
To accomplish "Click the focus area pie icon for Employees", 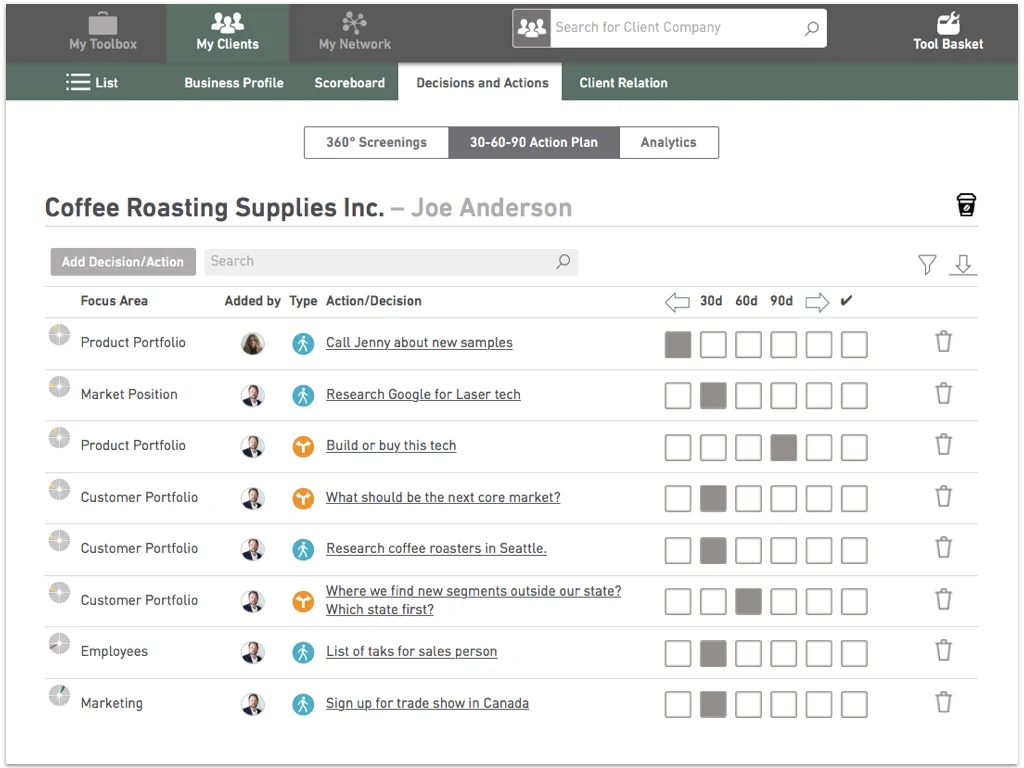I will tap(59, 644).
